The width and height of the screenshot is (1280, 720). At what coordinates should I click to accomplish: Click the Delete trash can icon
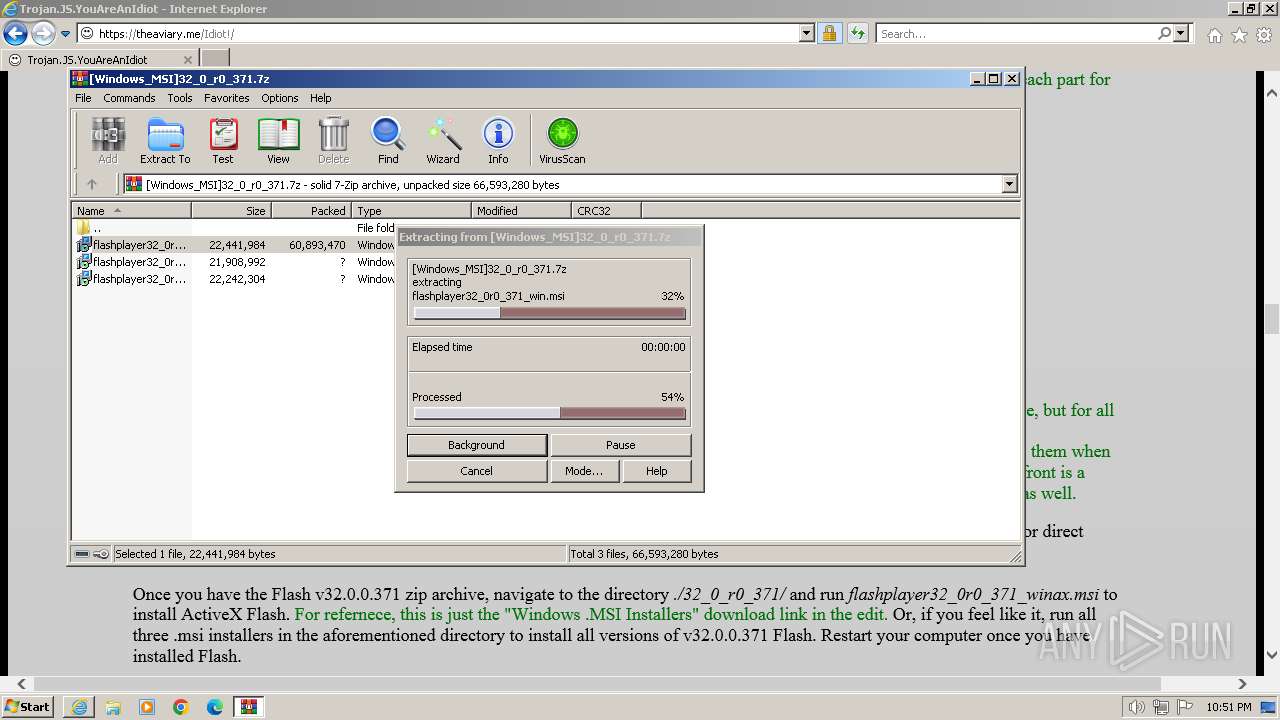pos(333,140)
